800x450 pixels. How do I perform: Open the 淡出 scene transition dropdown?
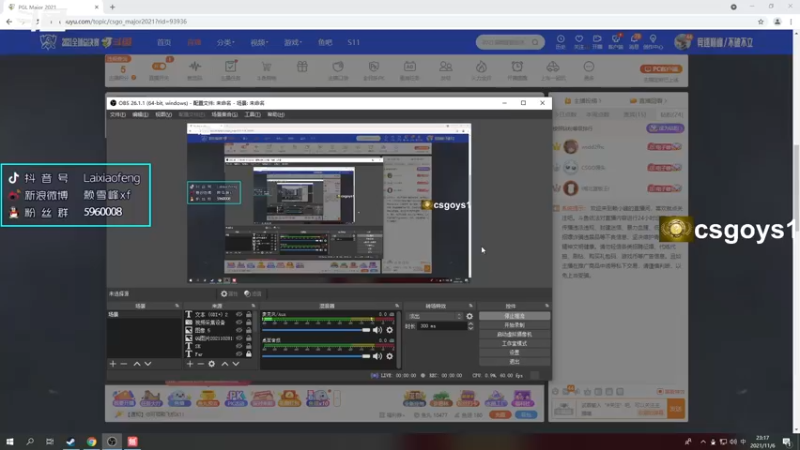tap(434, 316)
